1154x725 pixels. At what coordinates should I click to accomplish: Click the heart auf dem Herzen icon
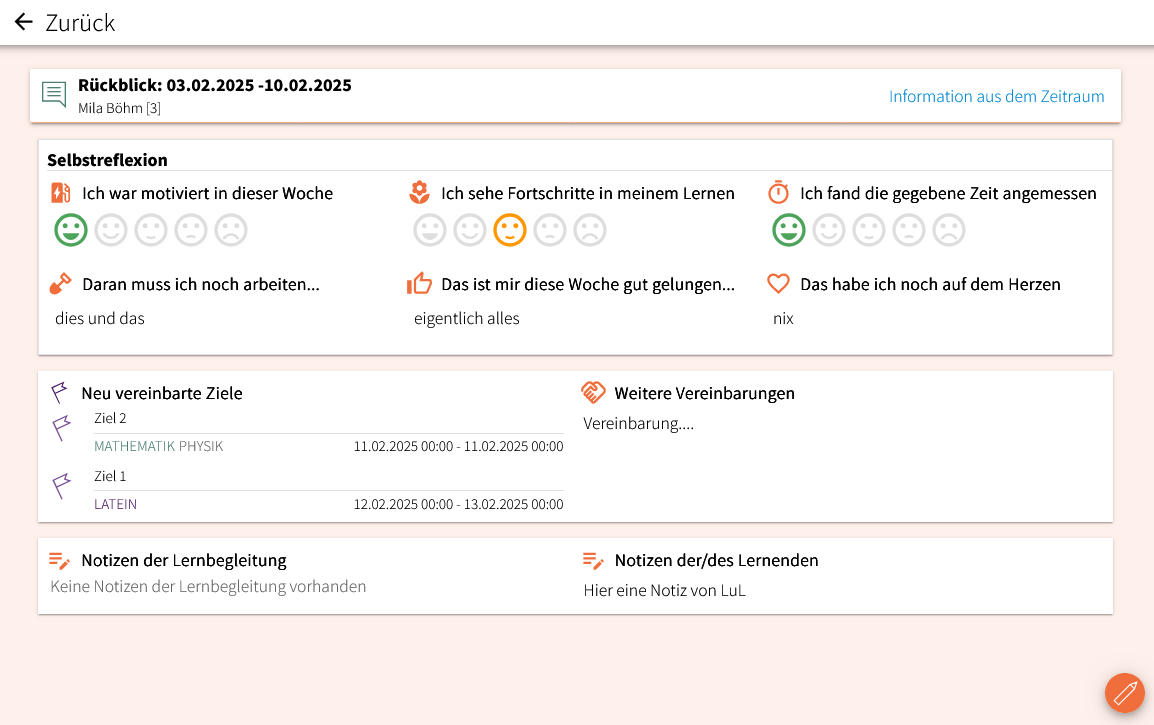779,283
